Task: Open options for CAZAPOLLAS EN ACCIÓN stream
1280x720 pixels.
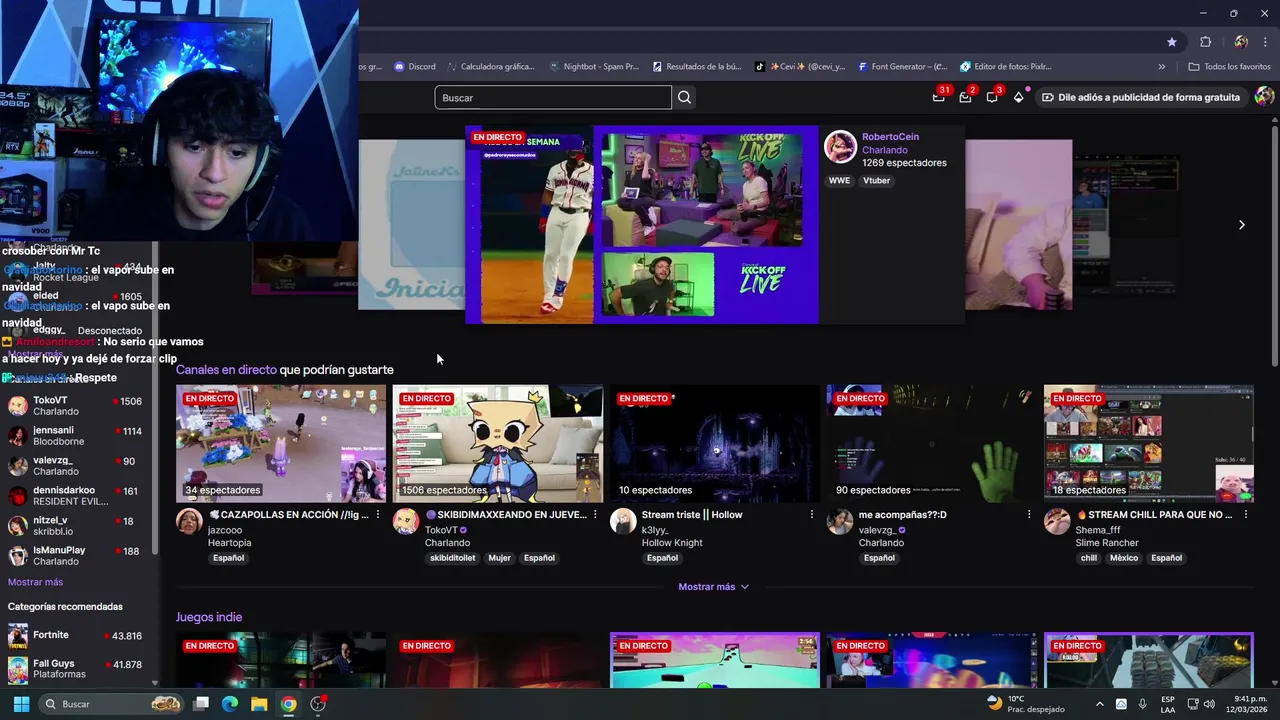Action: tap(377, 515)
